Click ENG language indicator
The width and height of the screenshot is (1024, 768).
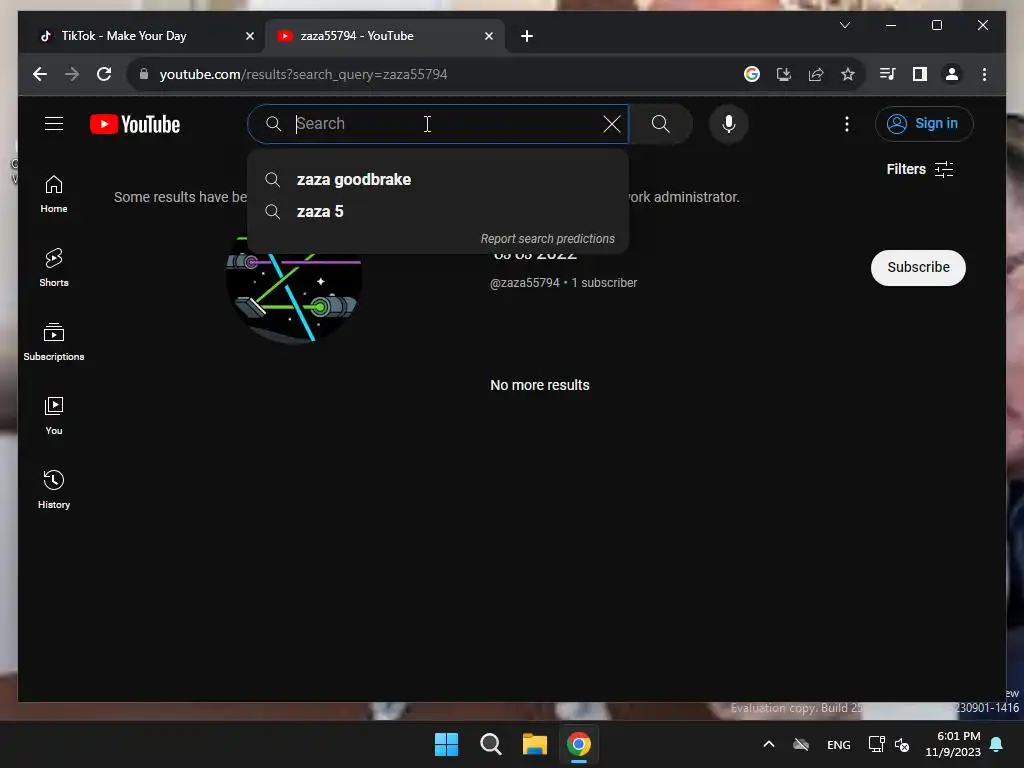[839, 745]
